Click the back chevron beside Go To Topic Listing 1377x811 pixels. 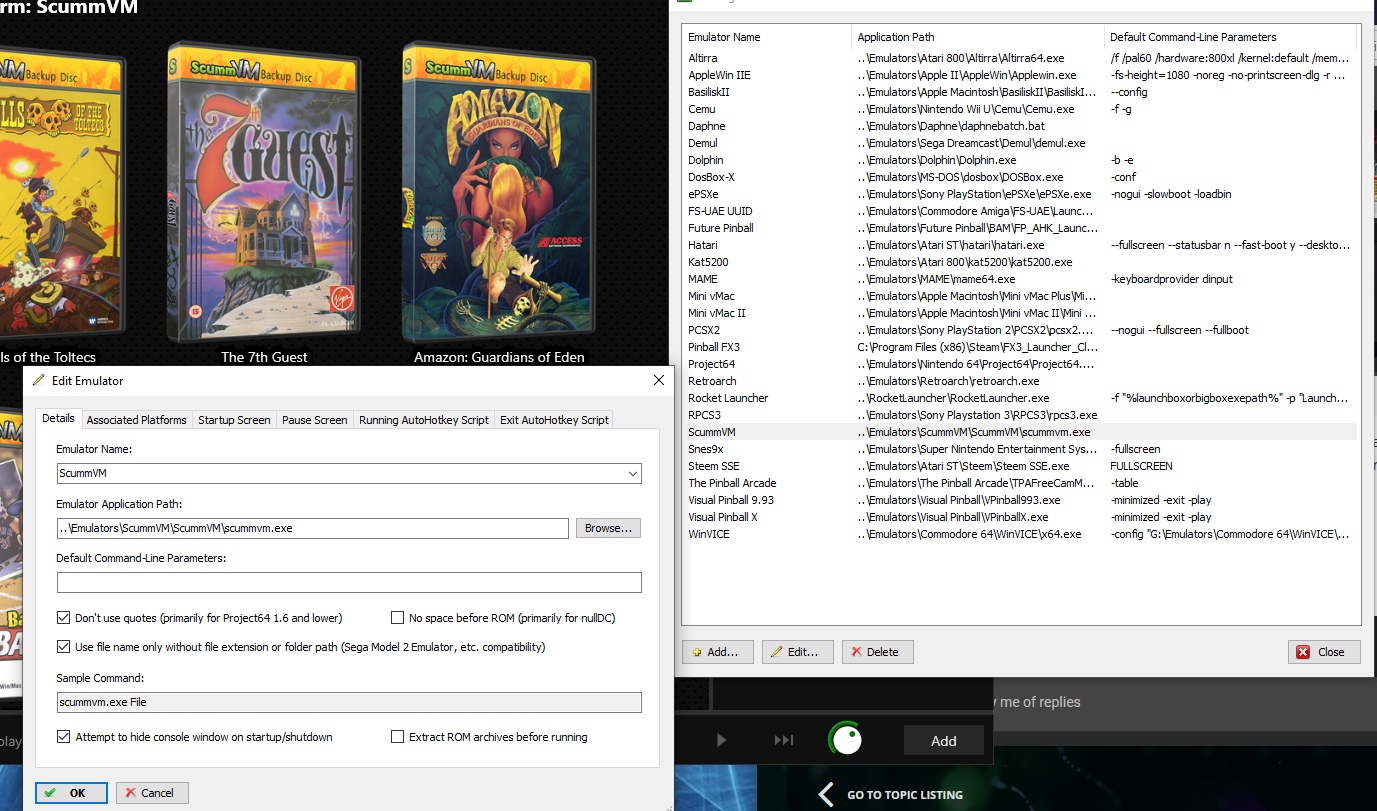pos(826,794)
